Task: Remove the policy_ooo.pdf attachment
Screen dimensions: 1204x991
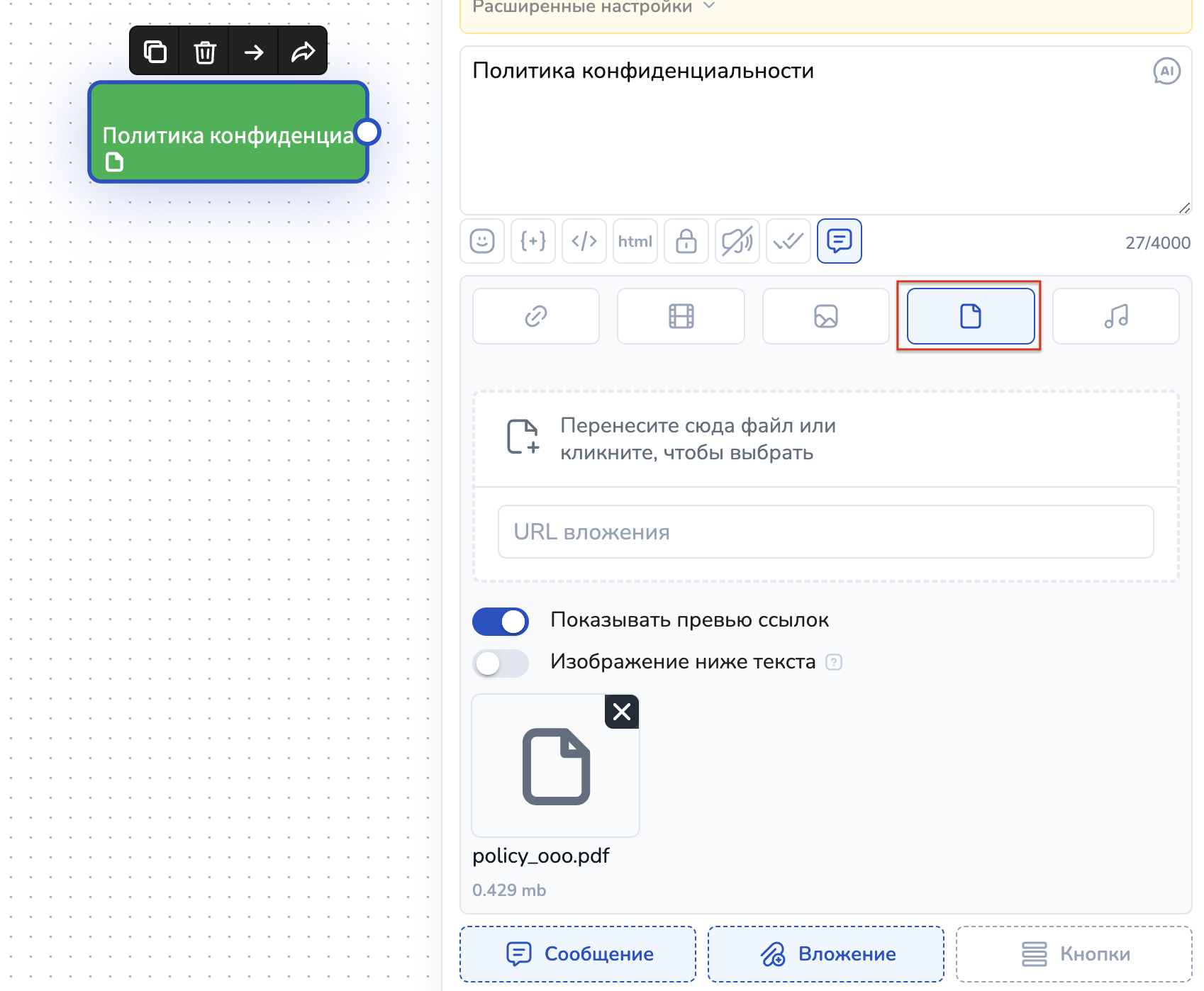Action: [x=622, y=712]
